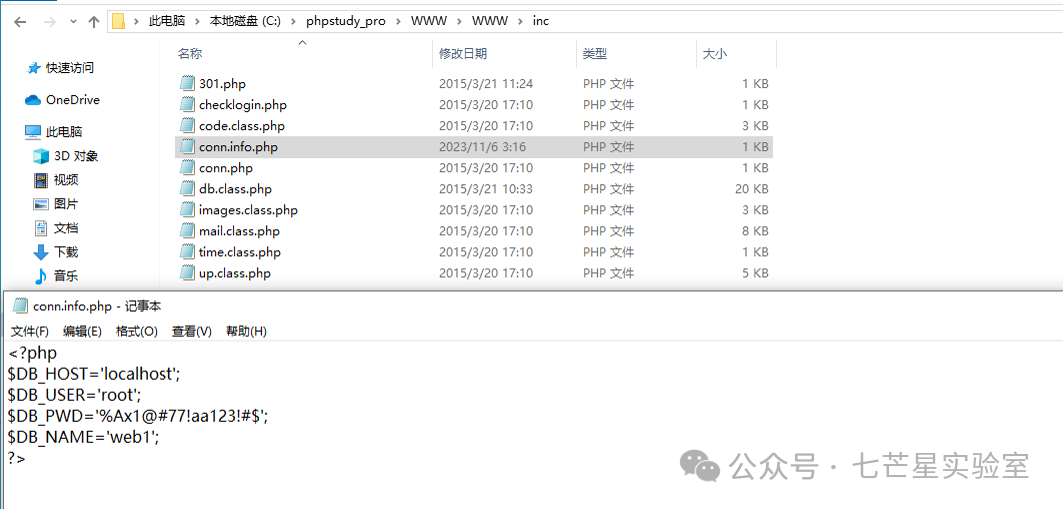1063x509 pixels.
Task: Click the 快速访问 star icon
Action: click(33, 68)
